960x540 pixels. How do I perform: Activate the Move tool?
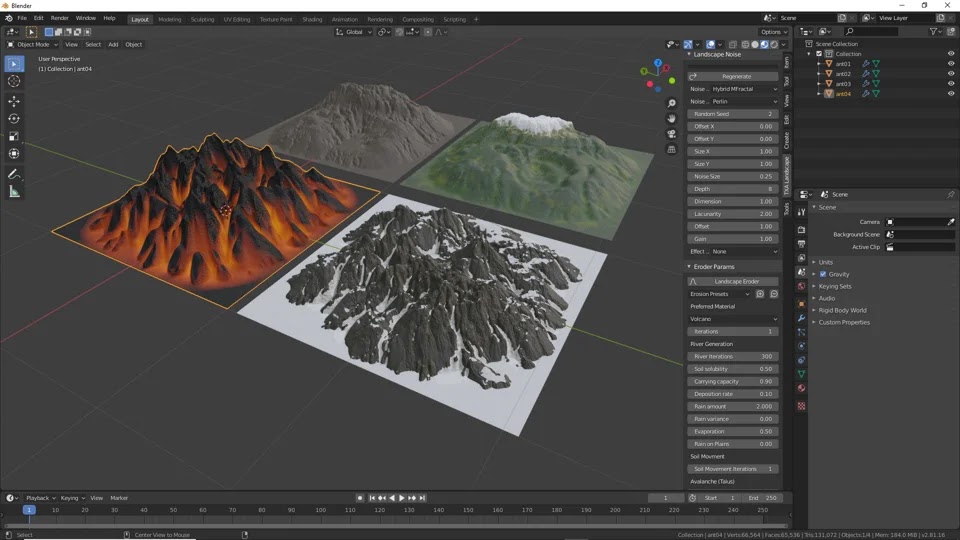(14, 101)
